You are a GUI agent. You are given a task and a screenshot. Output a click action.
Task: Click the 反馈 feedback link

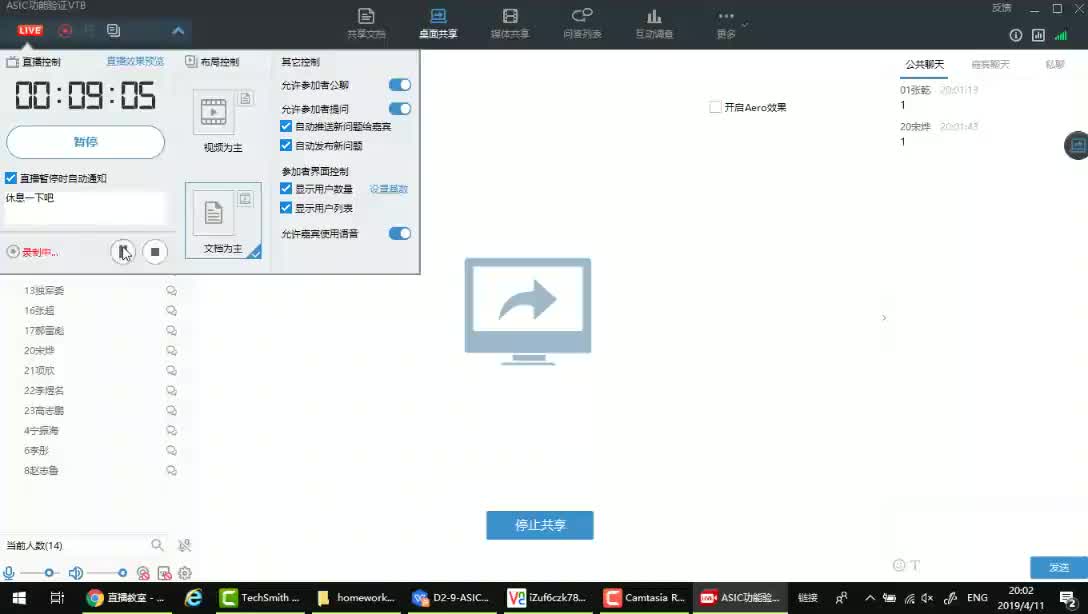pos(1001,8)
